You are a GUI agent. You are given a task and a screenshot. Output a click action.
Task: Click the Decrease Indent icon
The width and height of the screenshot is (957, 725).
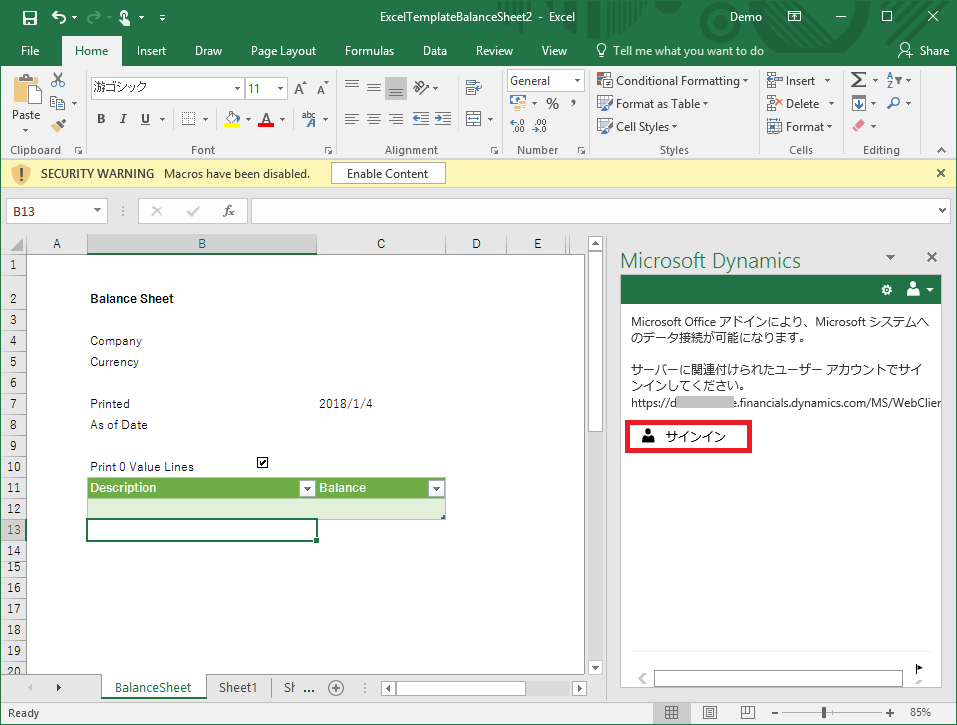tap(421, 119)
